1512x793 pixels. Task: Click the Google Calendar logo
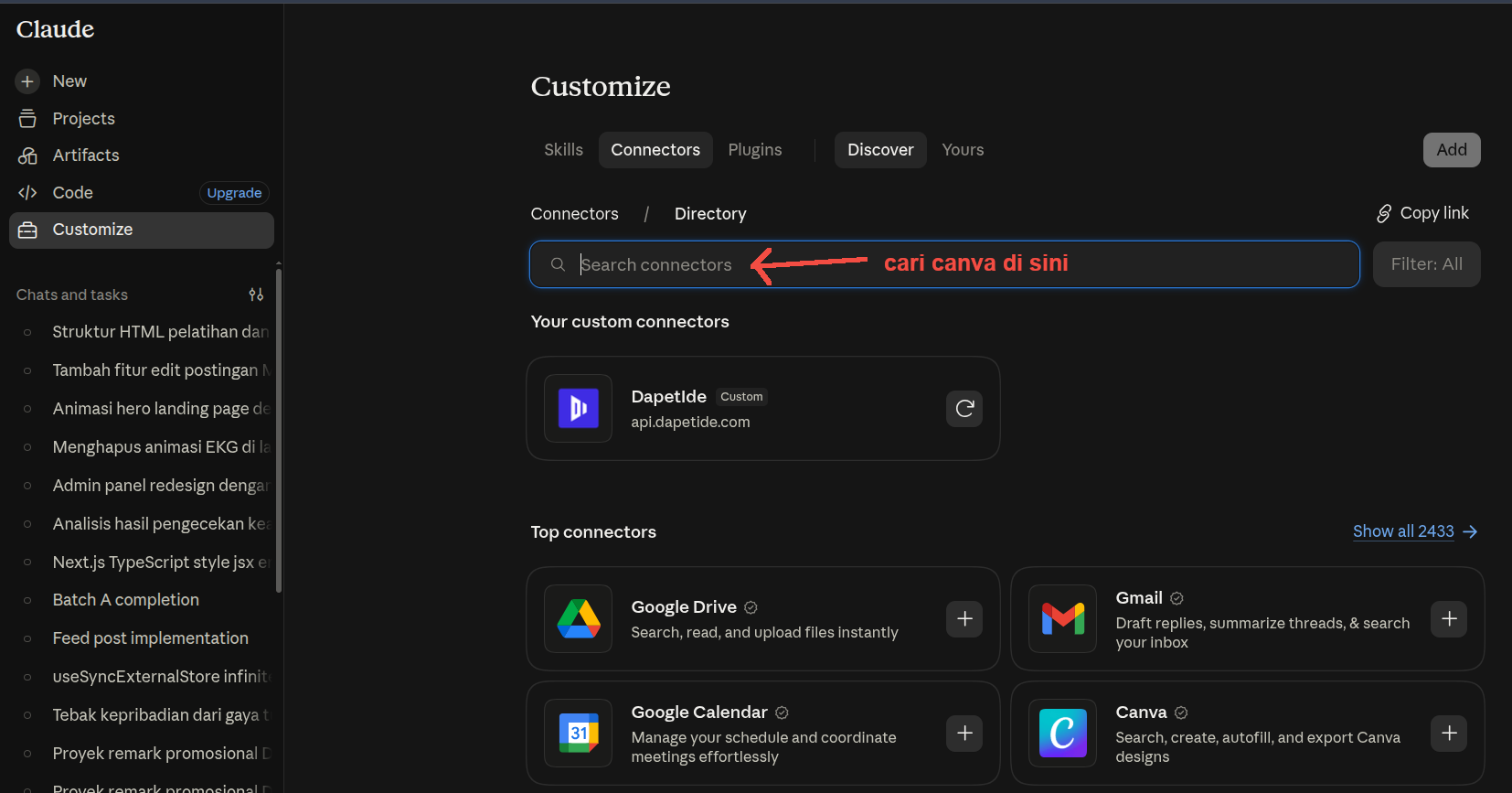pos(579,734)
